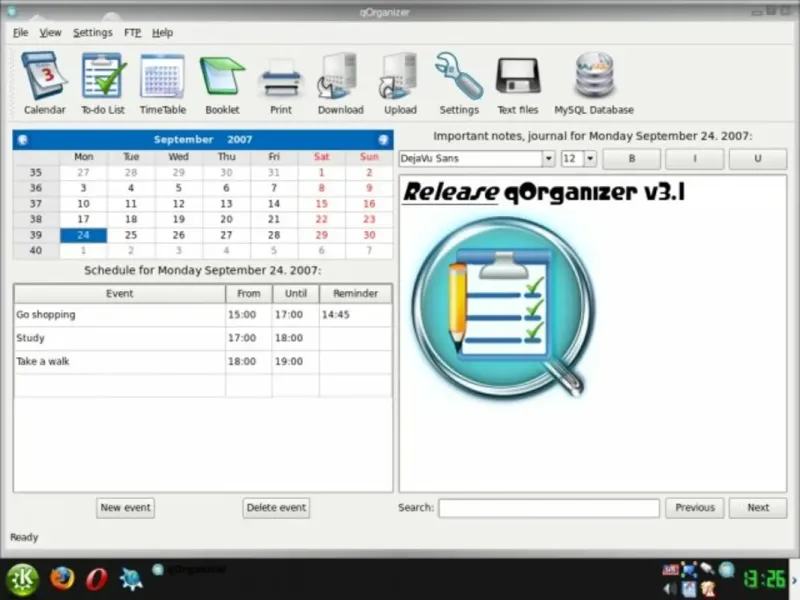Click the Upload toolbar icon
This screenshot has width=800, height=600.
400,83
